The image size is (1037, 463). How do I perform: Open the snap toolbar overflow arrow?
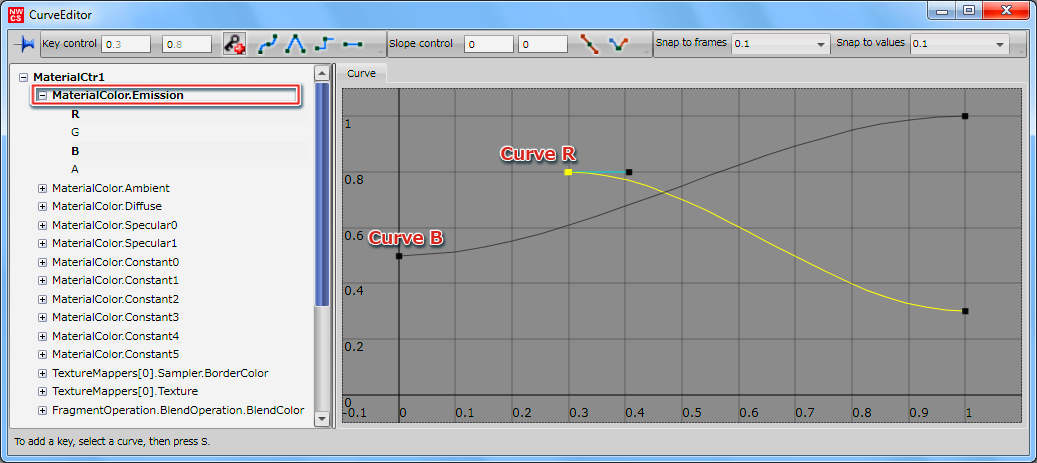click(1020, 51)
